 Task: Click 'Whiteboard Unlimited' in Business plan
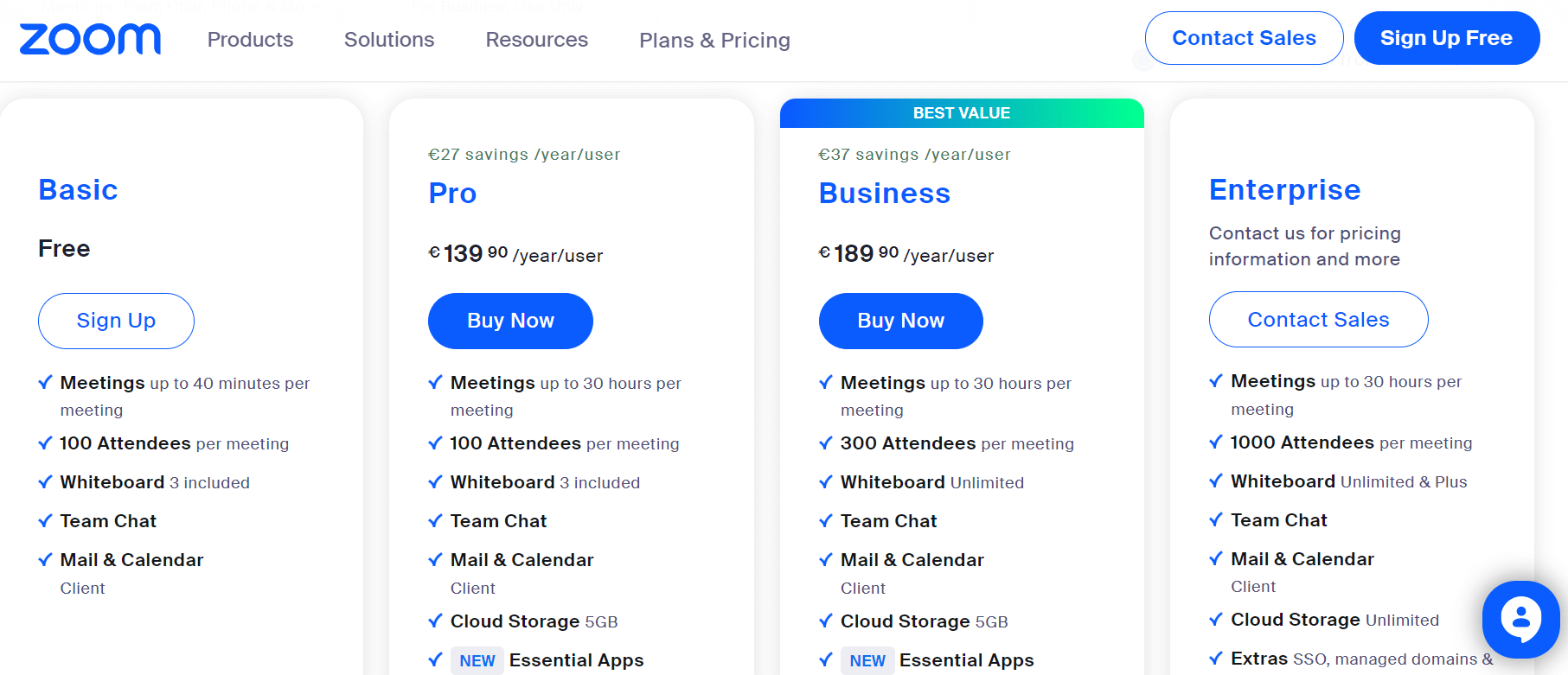[x=931, y=482]
